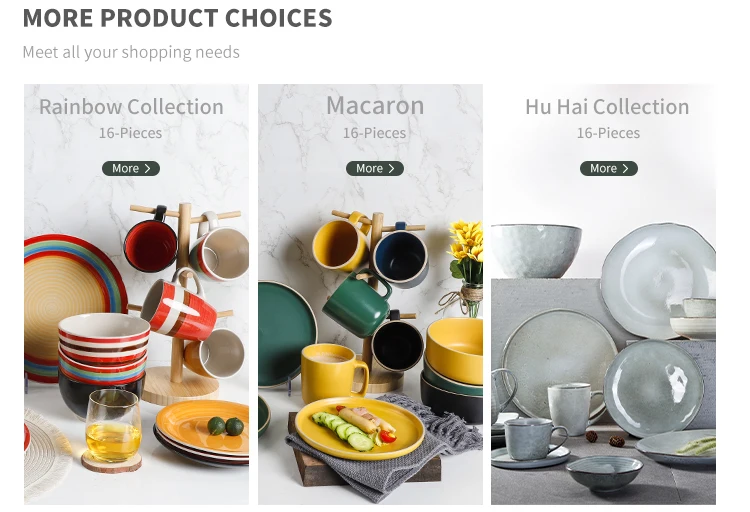Click the Hu Hai gray dinnerware image
The image size is (750, 512).
click(x=603, y=294)
